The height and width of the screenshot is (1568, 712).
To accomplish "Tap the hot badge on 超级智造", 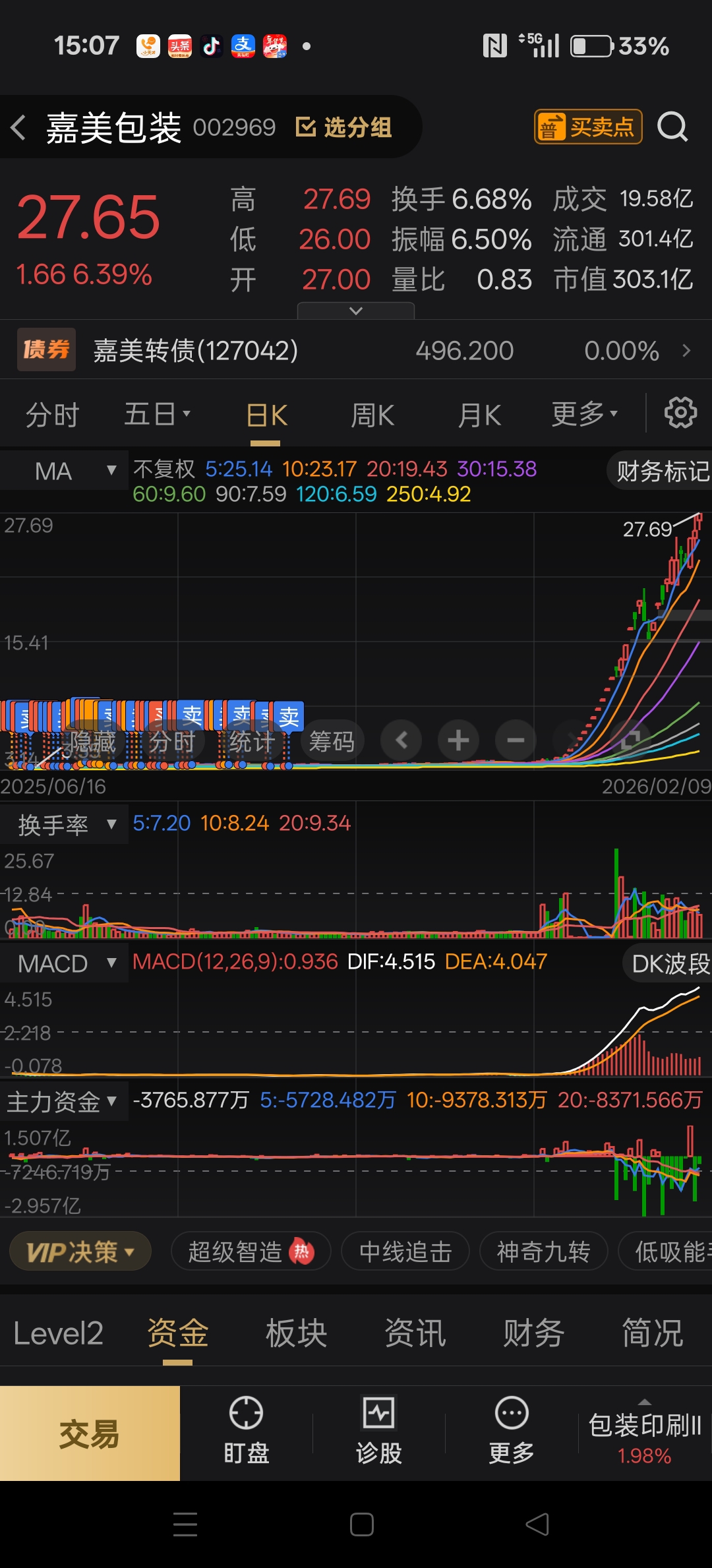I will pos(301,1251).
